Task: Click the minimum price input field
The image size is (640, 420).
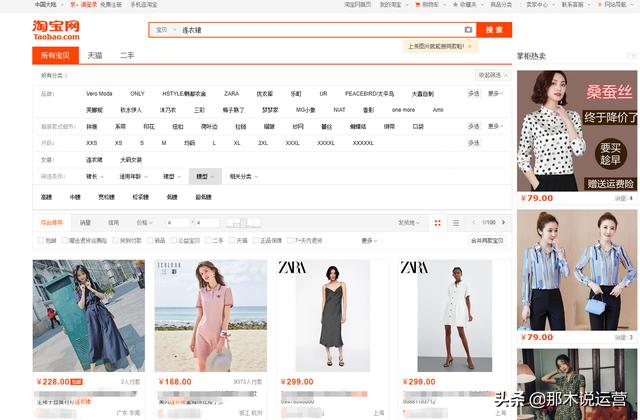Action: click(179, 223)
